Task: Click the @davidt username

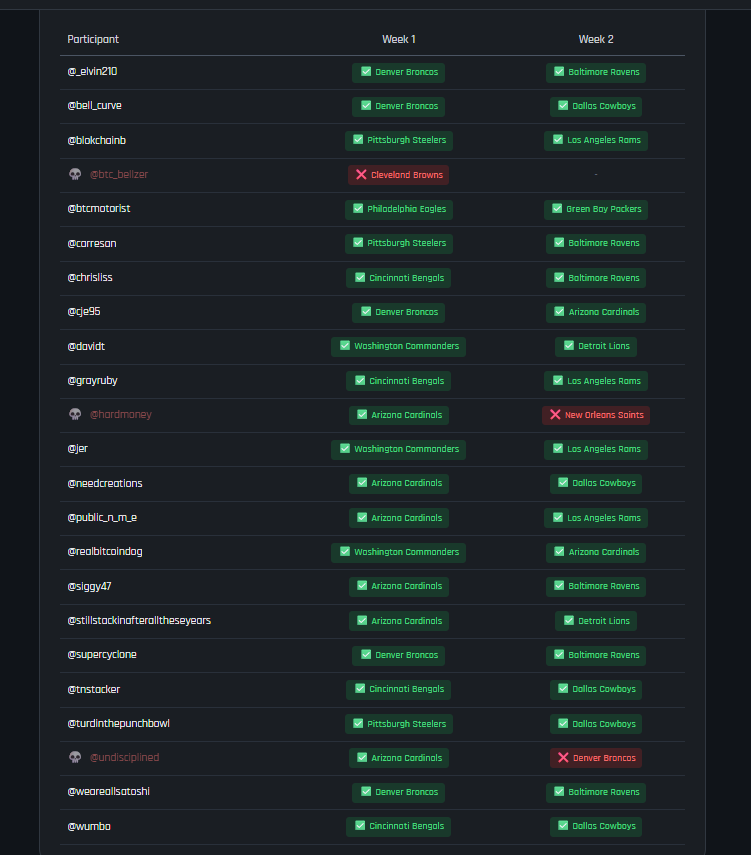Action: pyautogui.click(x=86, y=346)
